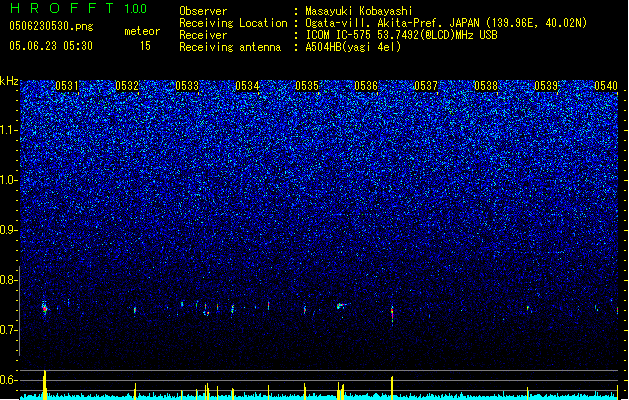The width and height of the screenshot is (629, 400).
Task: Click the 0540 time marker label
Action: (606, 86)
